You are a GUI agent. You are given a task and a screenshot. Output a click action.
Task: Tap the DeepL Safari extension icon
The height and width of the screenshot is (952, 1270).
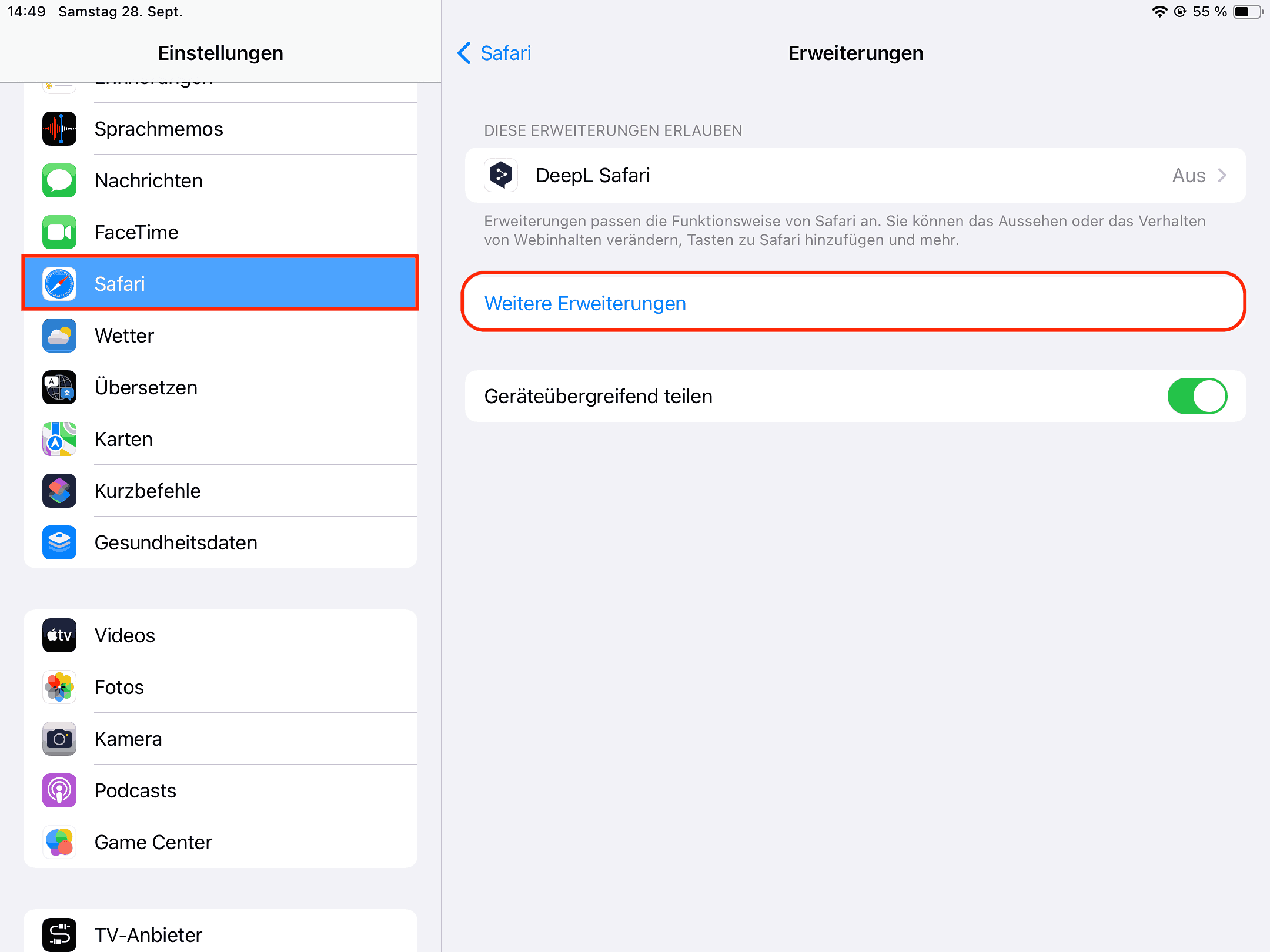coord(501,175)
